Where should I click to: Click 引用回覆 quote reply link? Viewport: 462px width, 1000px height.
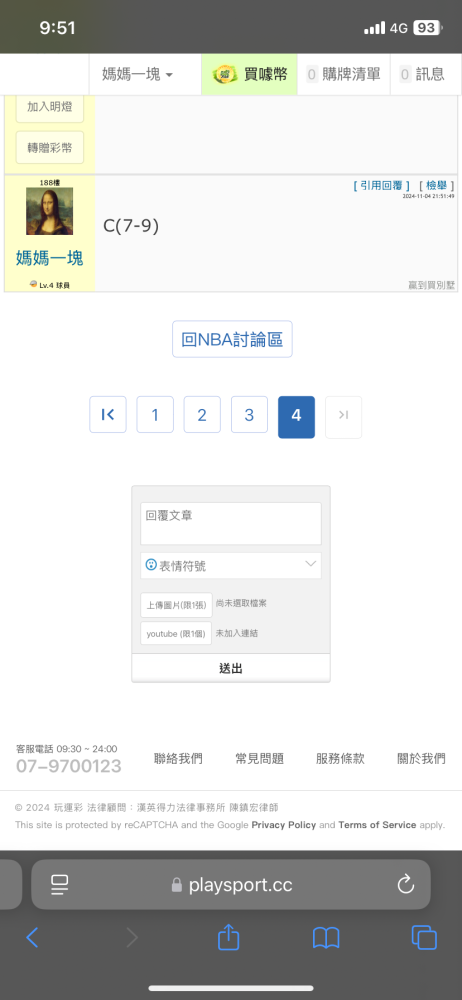point(382,186)
